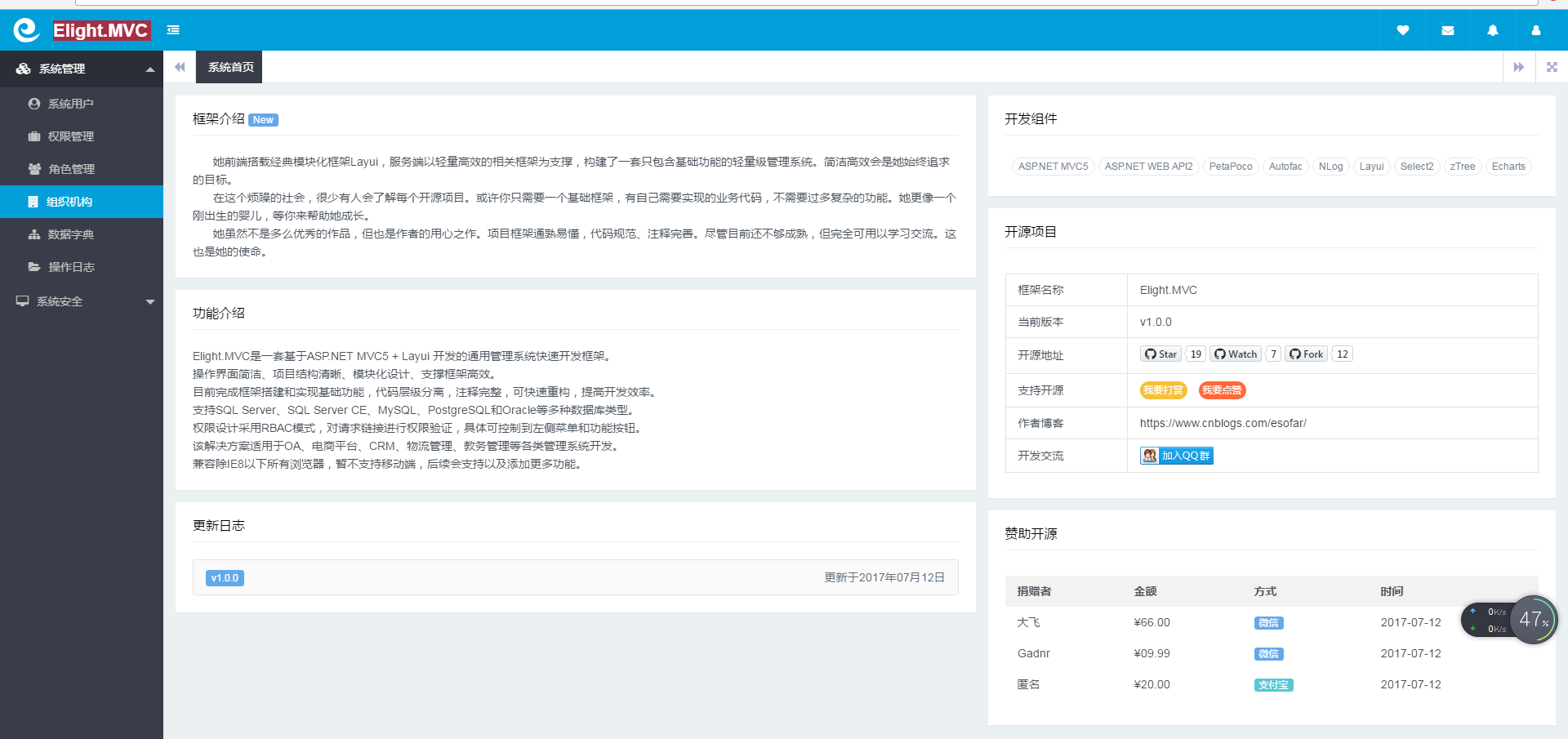Click the v1.0.0 changelog badge
The image size is (1568, 739).
click(225, 578)
